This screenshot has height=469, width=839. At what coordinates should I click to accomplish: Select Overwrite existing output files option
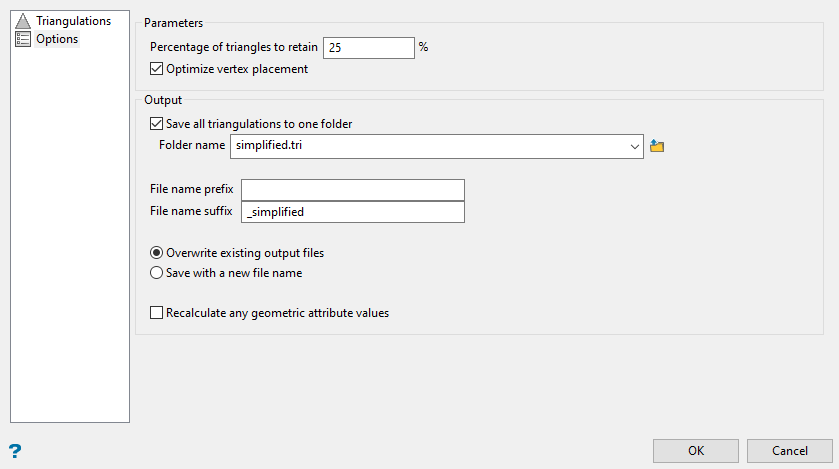156,253
